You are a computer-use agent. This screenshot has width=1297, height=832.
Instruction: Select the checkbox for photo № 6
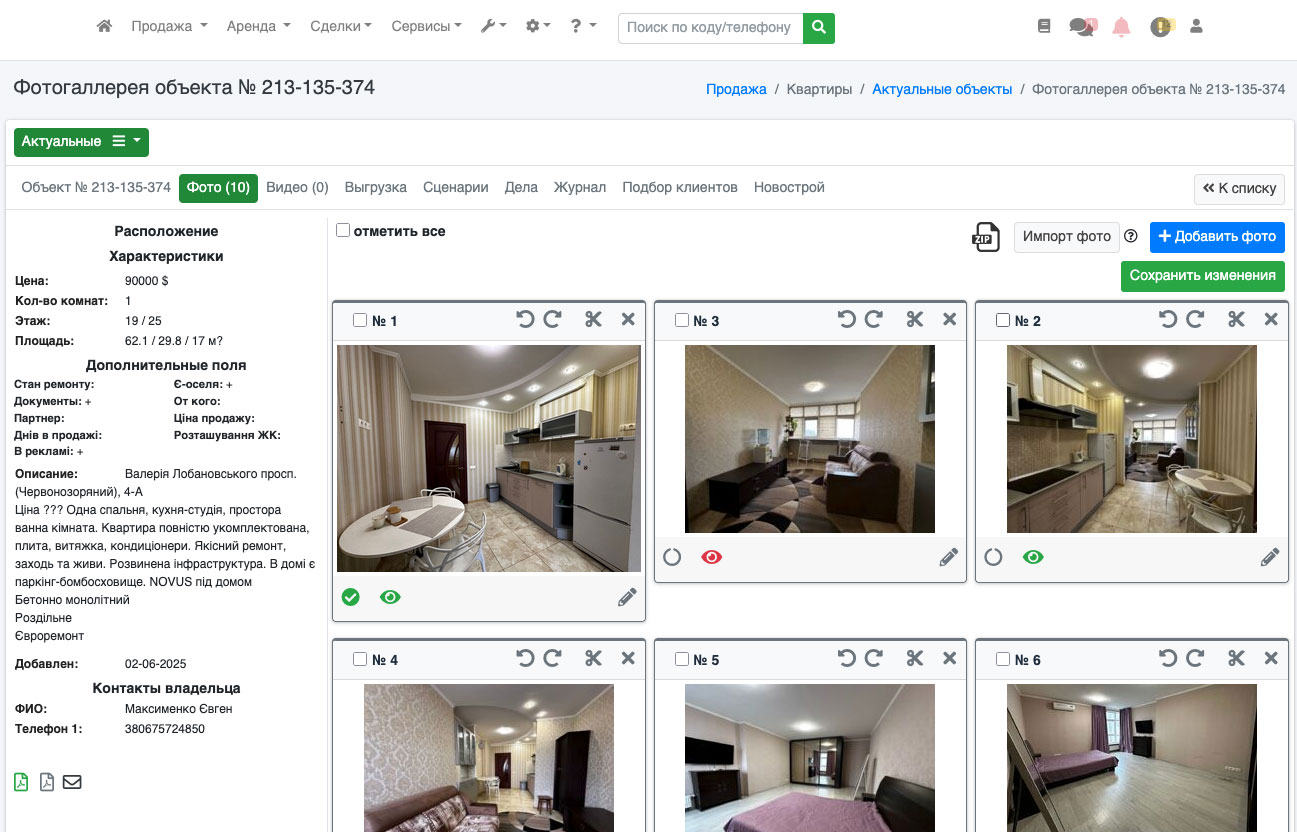(x=1003, y=659)
